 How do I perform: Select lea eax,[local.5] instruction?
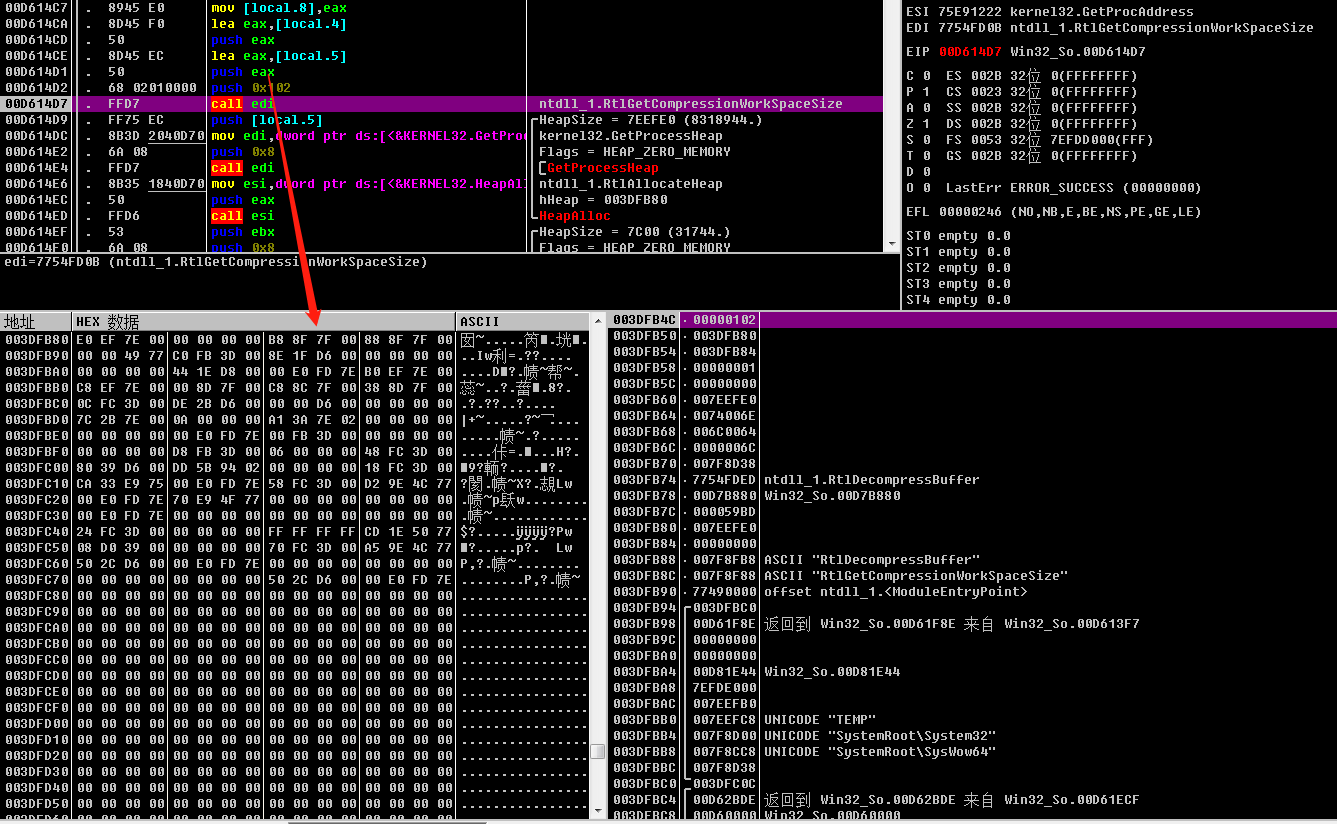coord(279,56)
